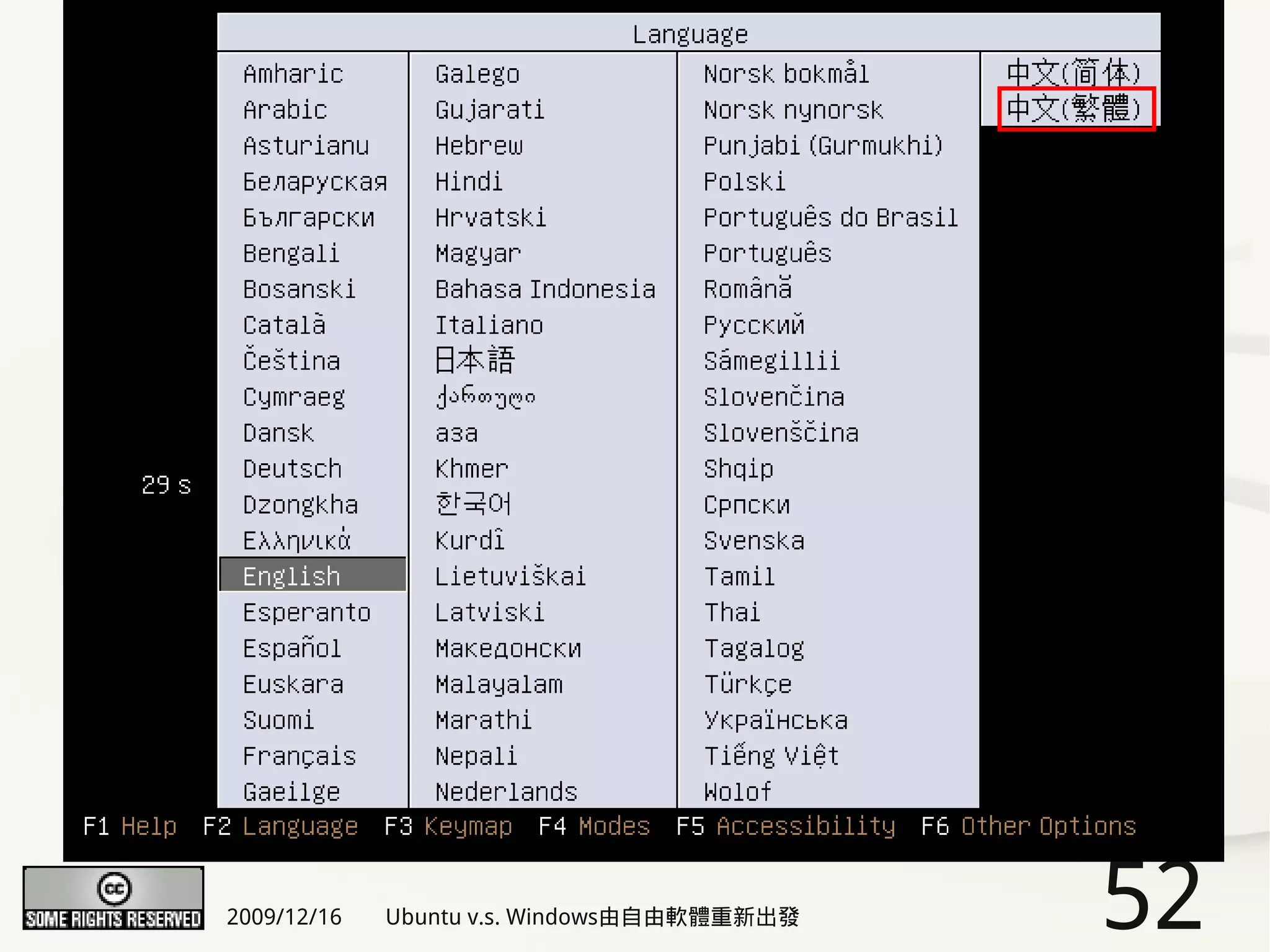
Task: Select Български language
Action: [x=308, y=218]
